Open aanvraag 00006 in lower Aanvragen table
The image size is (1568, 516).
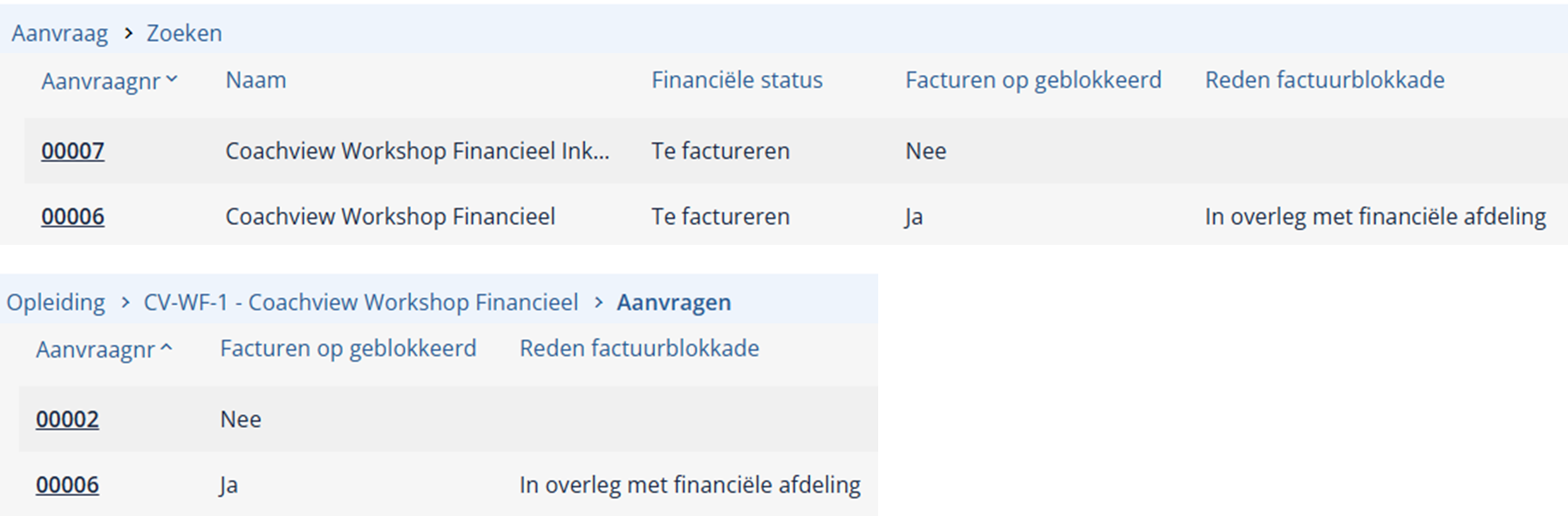click(x=67, y=485)
